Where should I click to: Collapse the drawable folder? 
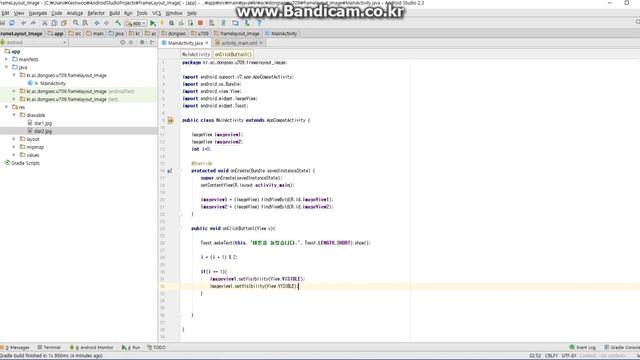point(14,115)
